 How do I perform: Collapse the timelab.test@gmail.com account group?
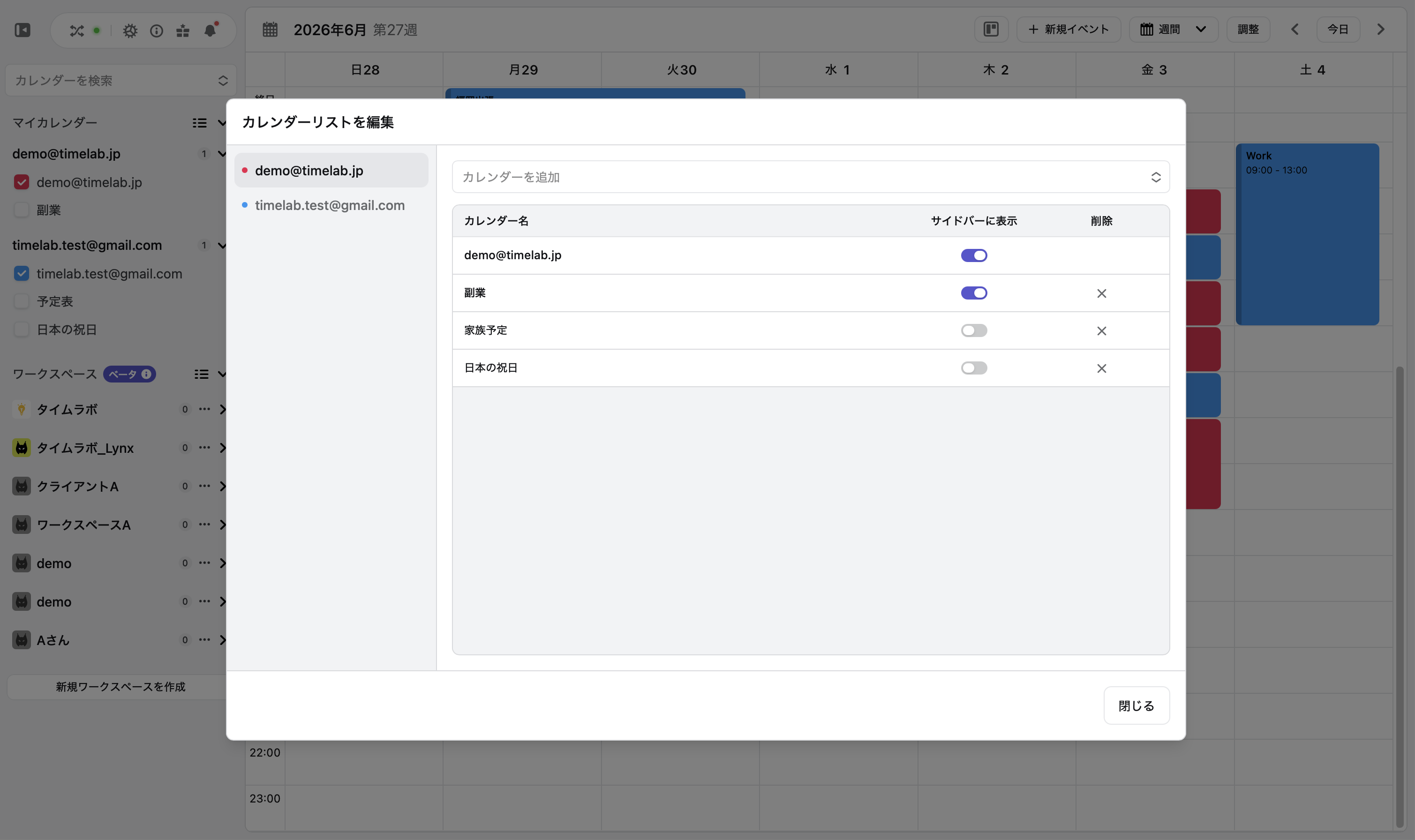click(x=222, y=245)
